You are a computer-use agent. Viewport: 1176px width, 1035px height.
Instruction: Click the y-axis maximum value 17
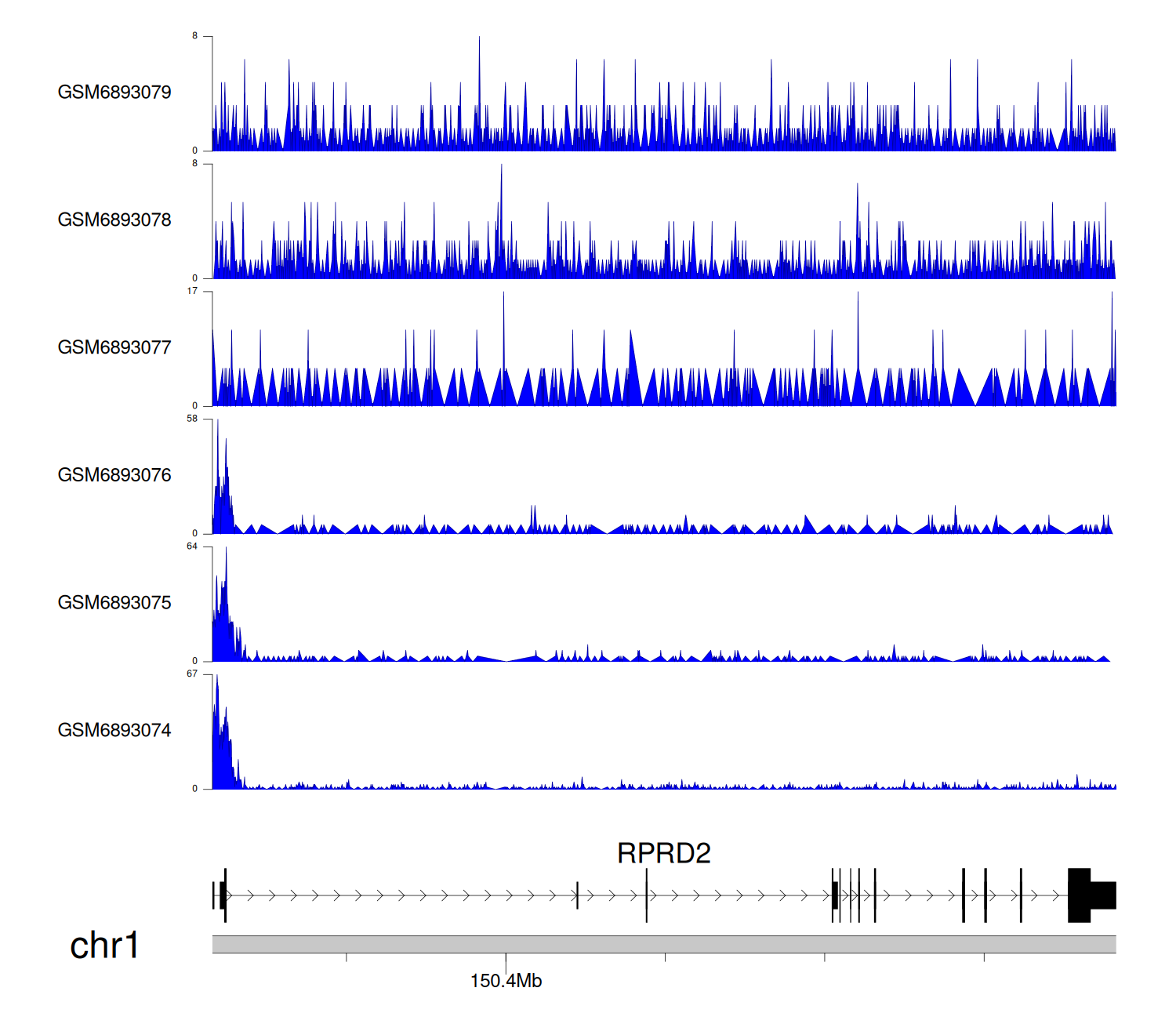pyautogui.click(x=192, y=291)
